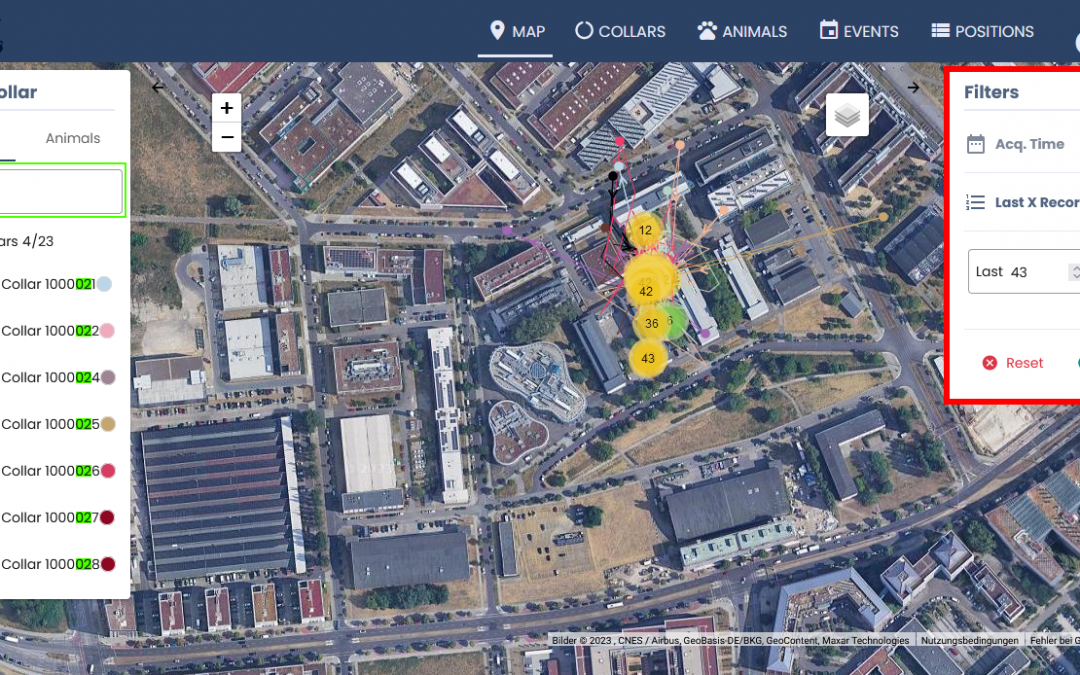Screen dimensions: 1080x675
Task: Collapse left panel with arrow icon
Action: pyautogui.click(x=158, y=87)
